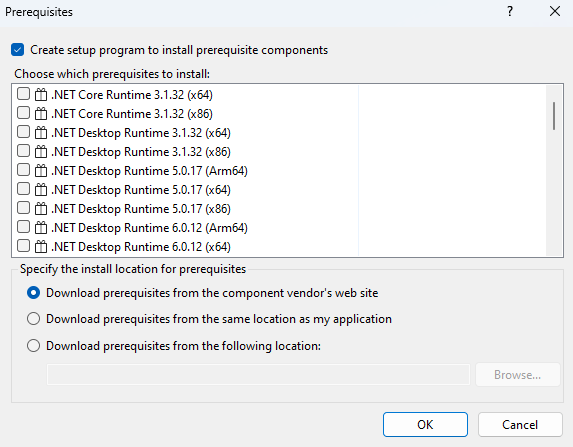This screenshot has height=447, width=573.
Task: Click package icon for .NET Desktop Runtime 6.0.12 (x64)
Action: tap(41, 247)
